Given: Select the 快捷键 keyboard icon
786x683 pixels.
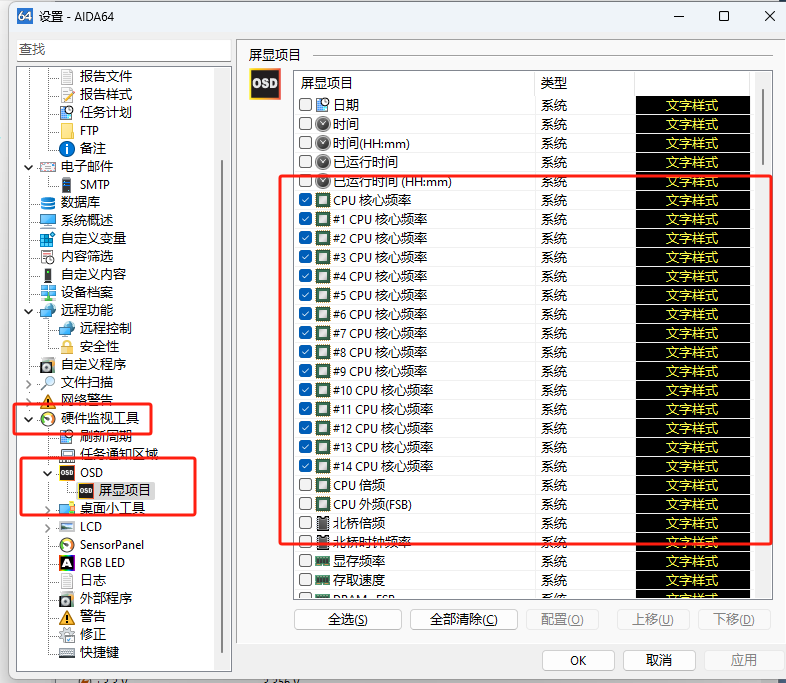Looking at the screenshot, I should point(67,652).
